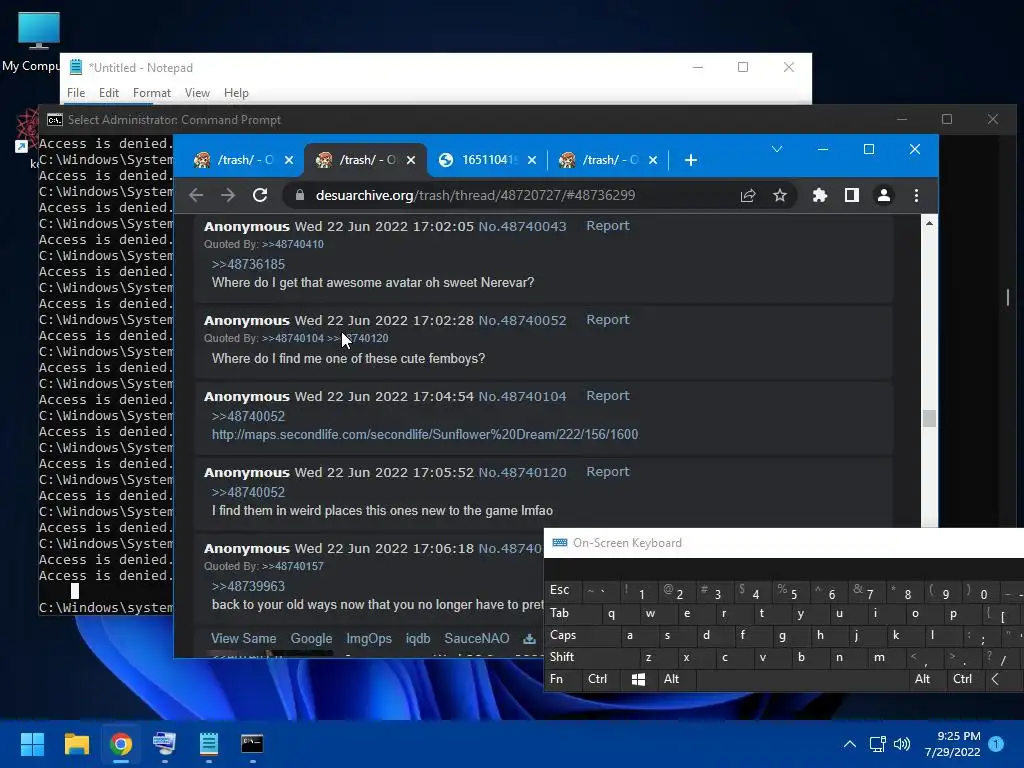The height and width of the screenshot is (768, 1024).
Task: Click post number No.48740043
Action: coord(522,226)
